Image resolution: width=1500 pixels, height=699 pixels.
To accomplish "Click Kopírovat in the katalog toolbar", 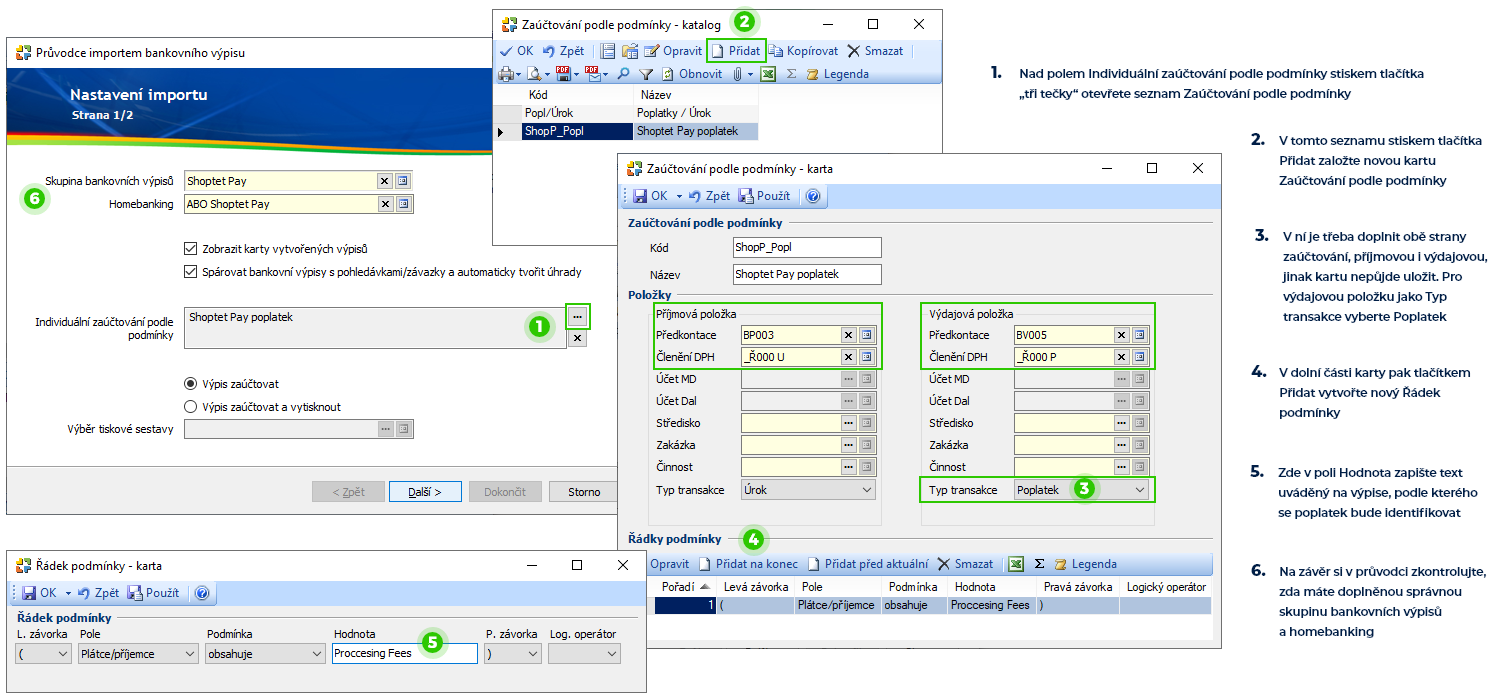I will click(803, 51).
